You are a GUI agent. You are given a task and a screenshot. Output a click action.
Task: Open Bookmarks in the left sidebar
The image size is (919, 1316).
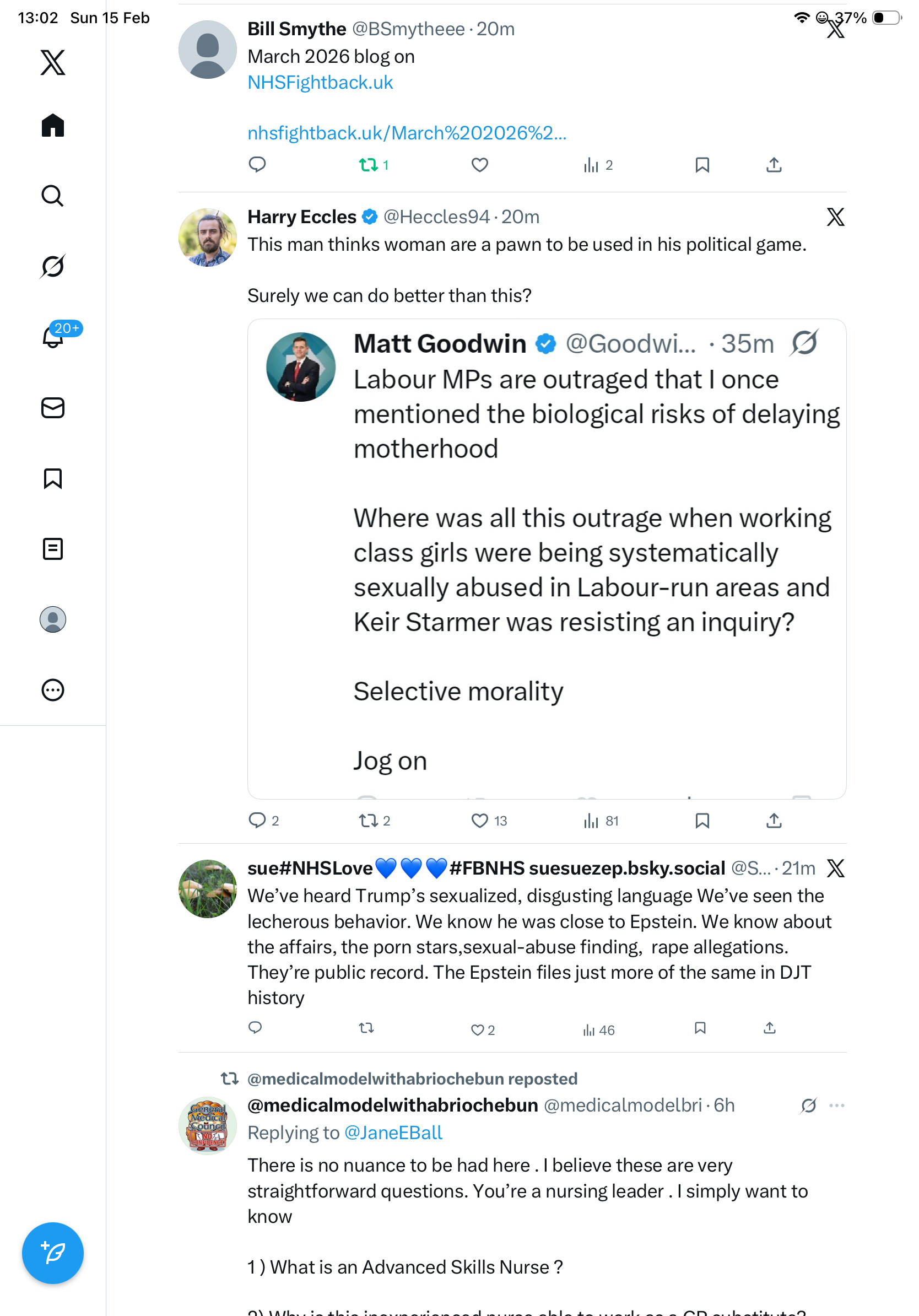[53, 478]
